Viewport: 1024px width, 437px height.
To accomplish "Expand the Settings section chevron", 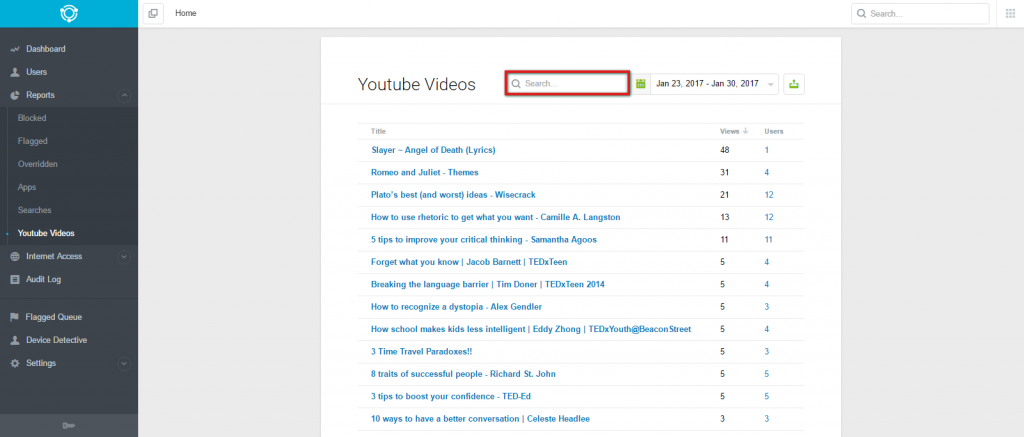I will coord(124,363).
